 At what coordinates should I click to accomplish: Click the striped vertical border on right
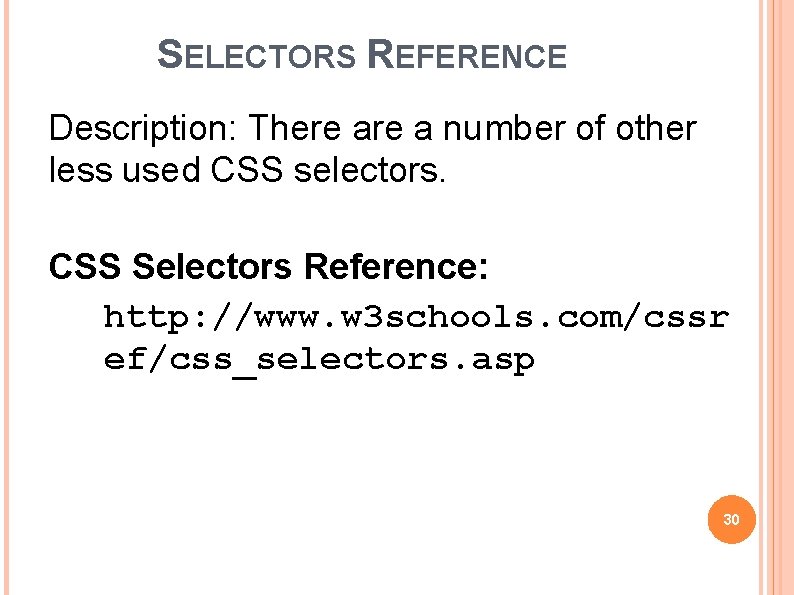click(x=776, y=297)
